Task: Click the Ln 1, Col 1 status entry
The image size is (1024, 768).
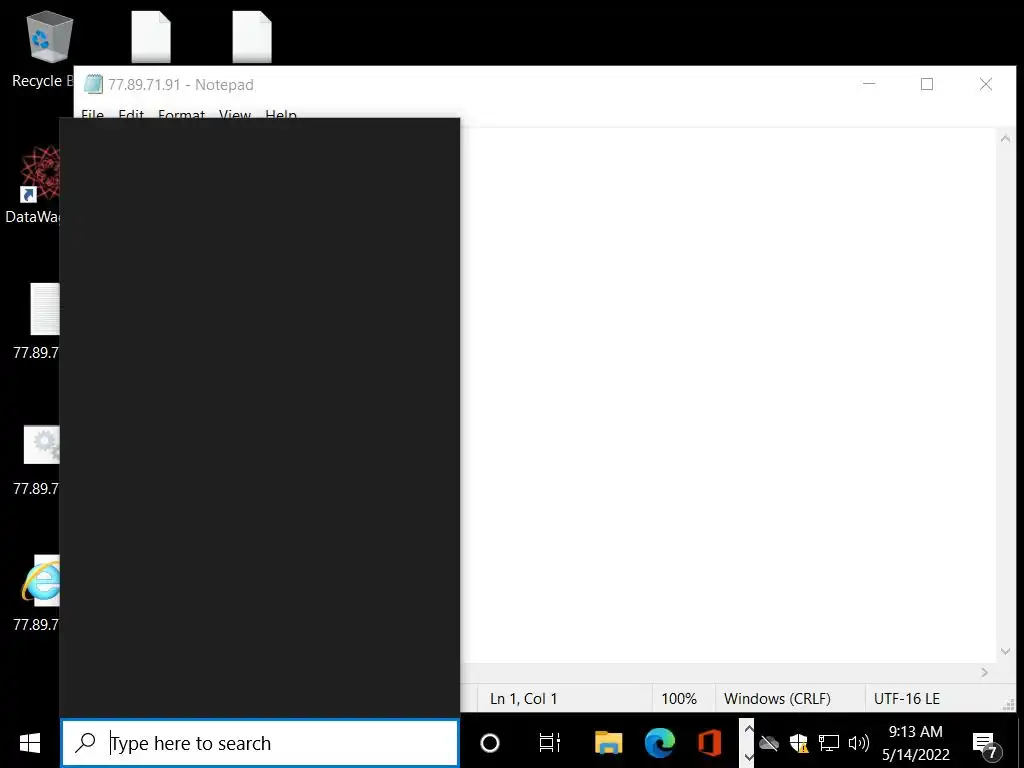Action: point(524,699)
